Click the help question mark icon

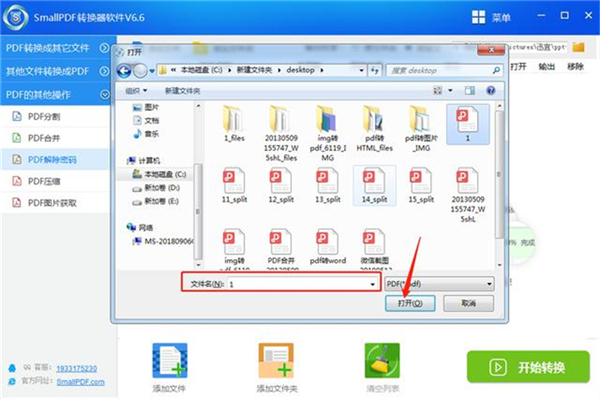[x=491, y=90]
